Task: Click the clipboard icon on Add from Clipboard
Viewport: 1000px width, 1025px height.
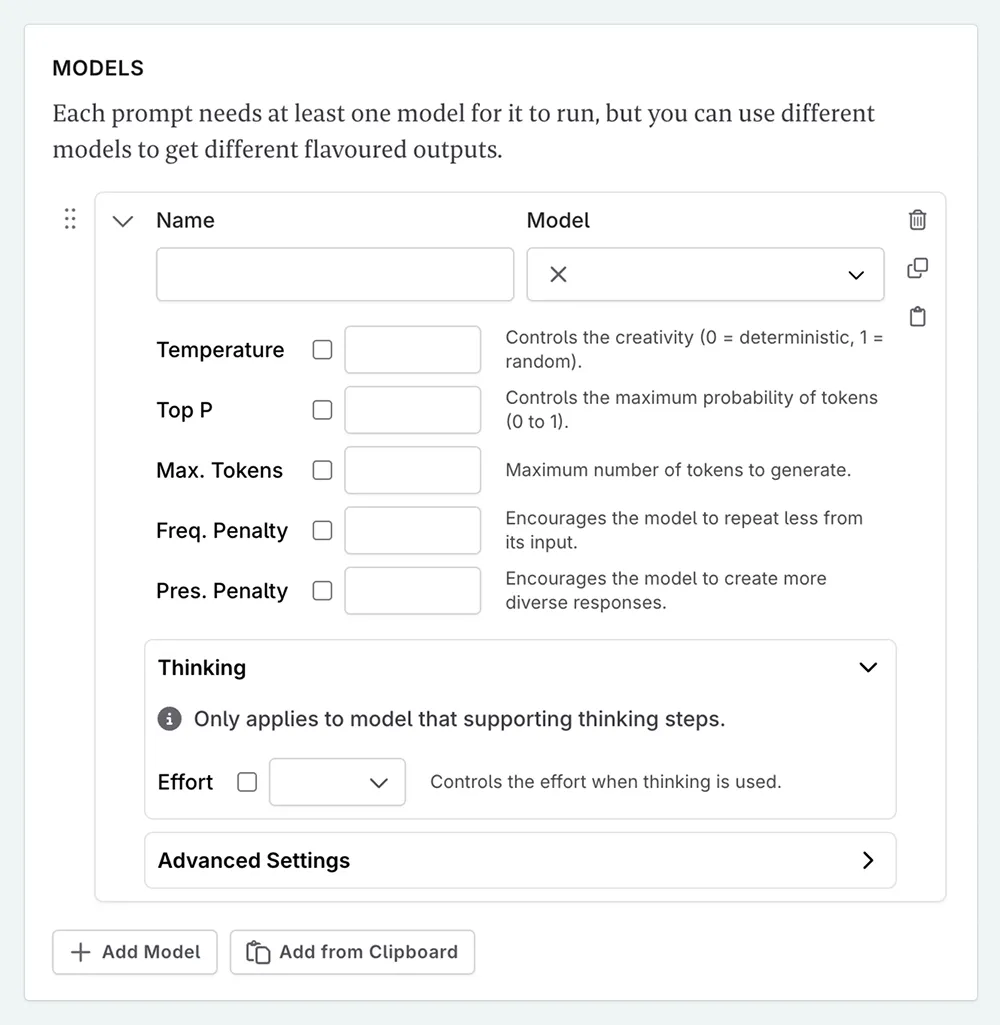Action: pyautogui.click(x=256, y=952)
